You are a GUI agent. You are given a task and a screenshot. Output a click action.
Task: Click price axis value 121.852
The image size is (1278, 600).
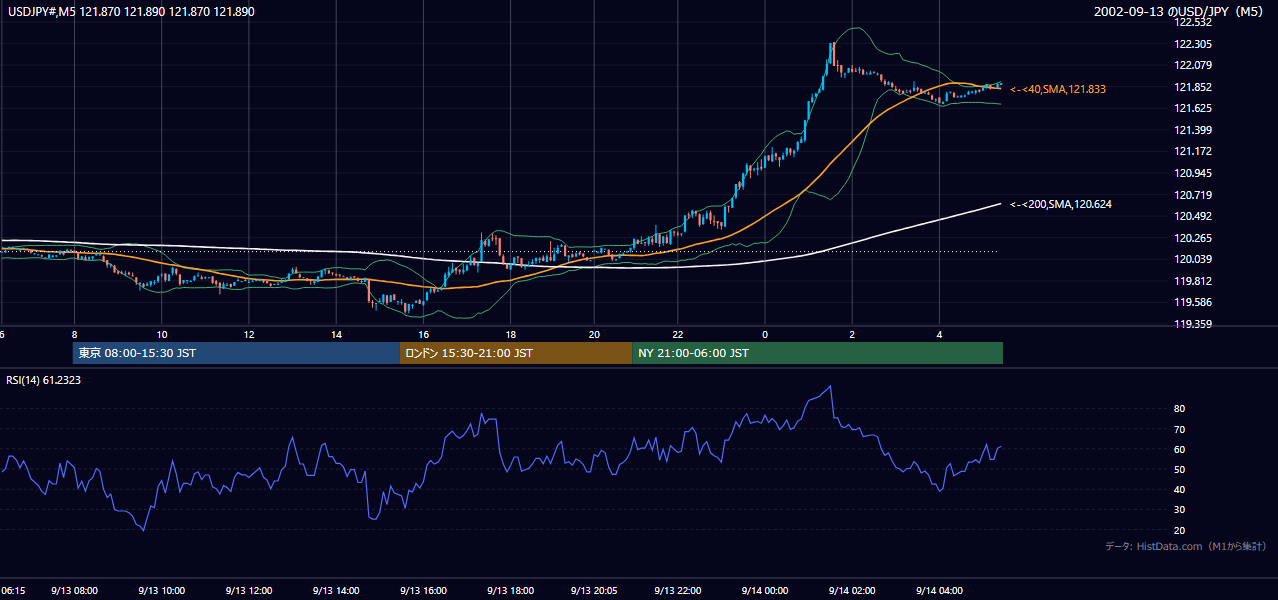coord(1194,87)
